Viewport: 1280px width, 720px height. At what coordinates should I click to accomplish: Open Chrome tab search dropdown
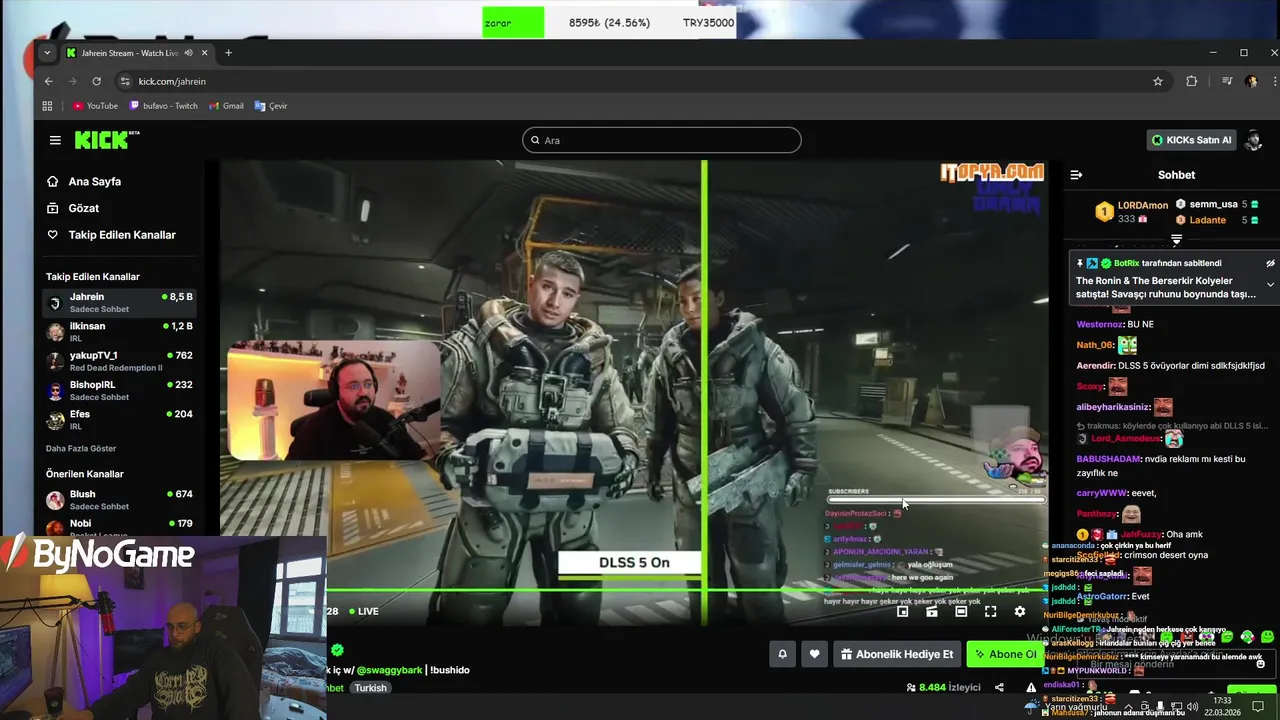coord(47,53)
